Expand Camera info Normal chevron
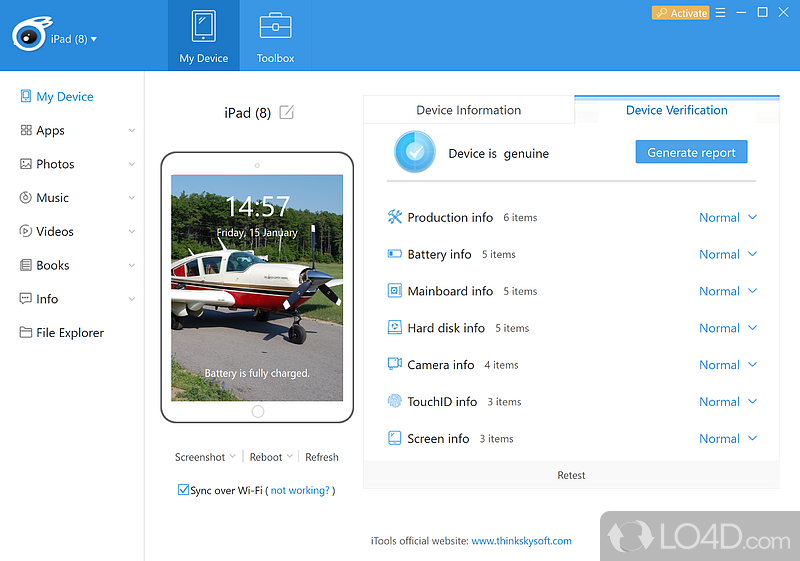This screenshot has width=800, height=561. [x=753, y=365]
